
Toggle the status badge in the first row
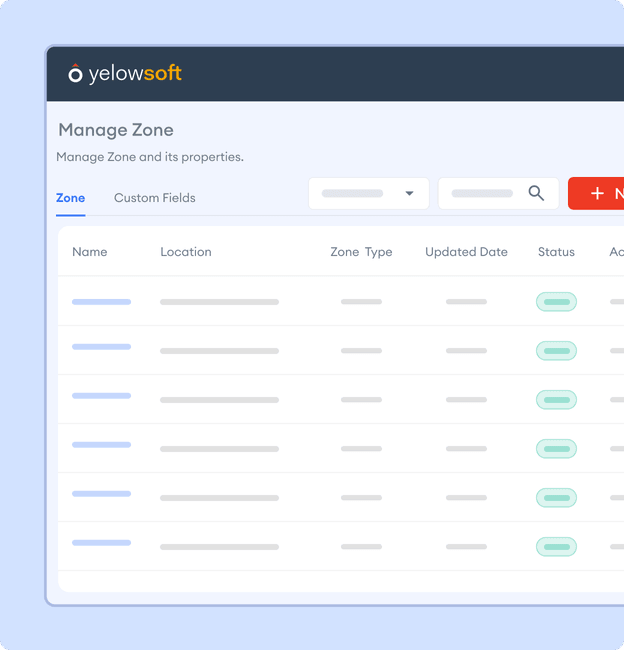(x=556, y=302)
